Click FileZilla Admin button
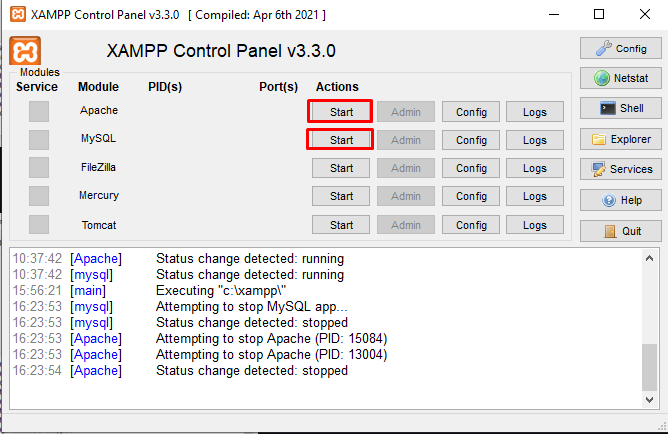 (x=406, y=168)
